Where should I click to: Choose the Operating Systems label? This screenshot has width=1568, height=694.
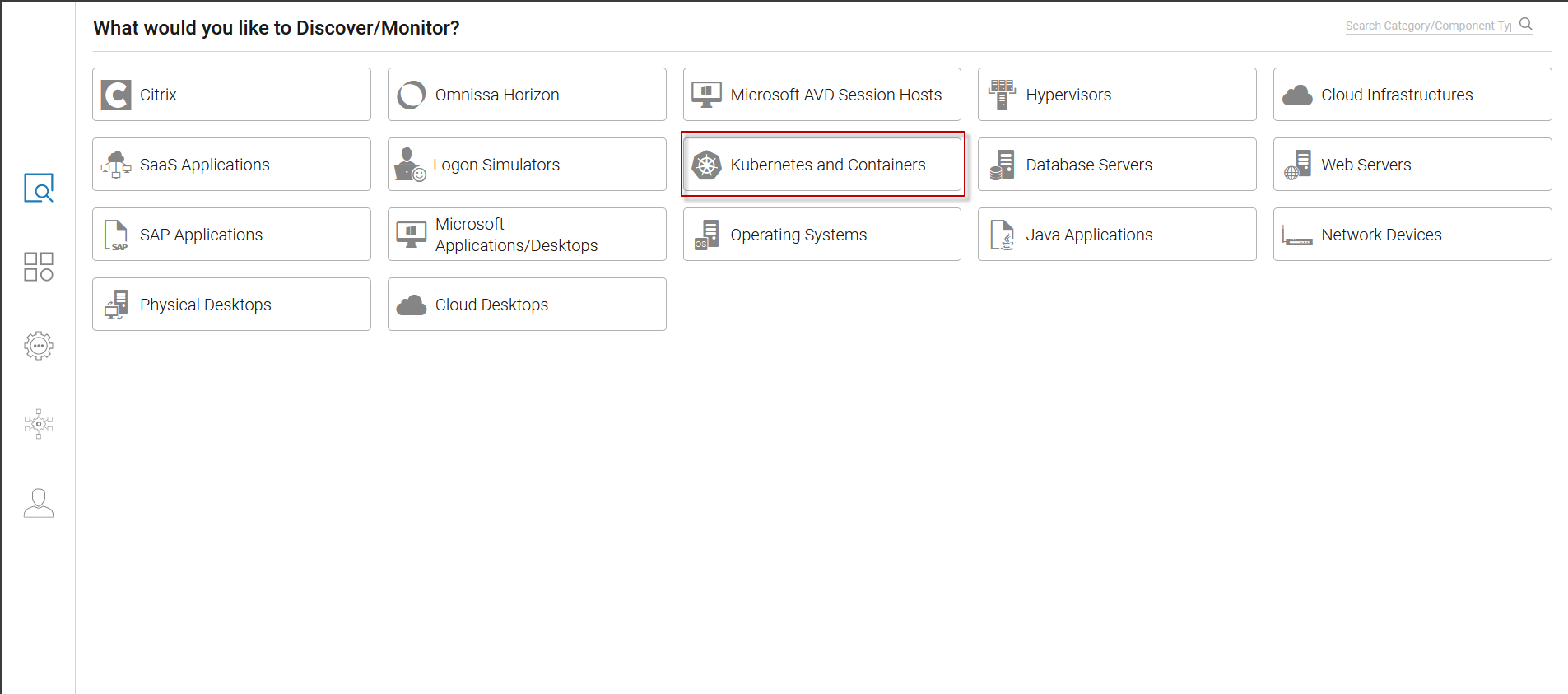tap(798, 235)
